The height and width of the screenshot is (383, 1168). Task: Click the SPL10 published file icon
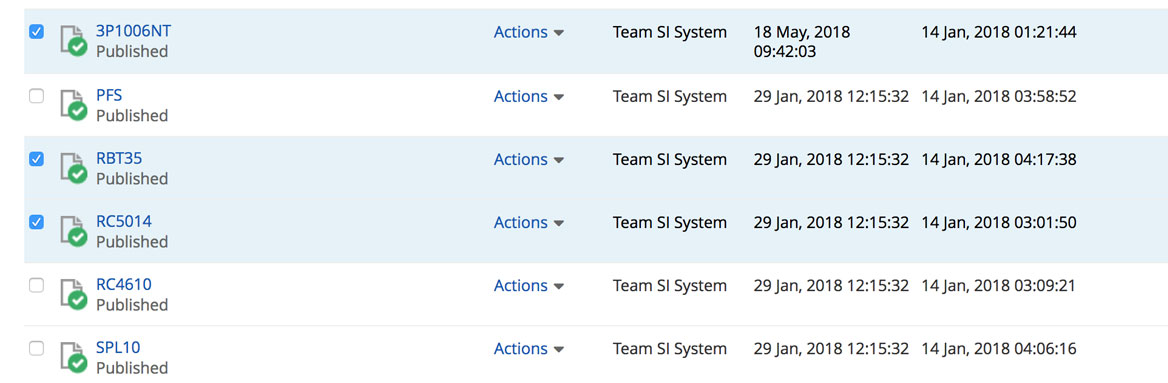tap(74, 358)
